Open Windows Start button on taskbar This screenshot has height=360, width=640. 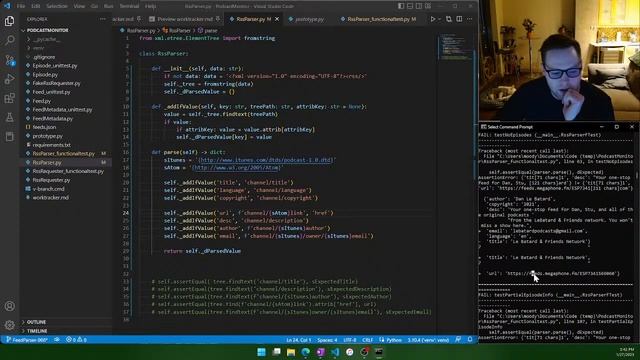coord(262,352)
